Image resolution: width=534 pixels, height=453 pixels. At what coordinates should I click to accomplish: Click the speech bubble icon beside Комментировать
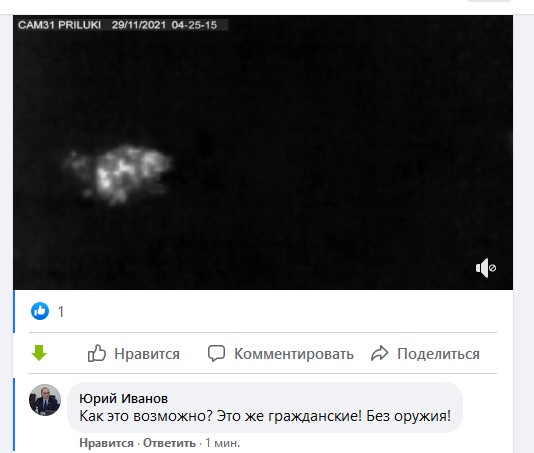216,354
